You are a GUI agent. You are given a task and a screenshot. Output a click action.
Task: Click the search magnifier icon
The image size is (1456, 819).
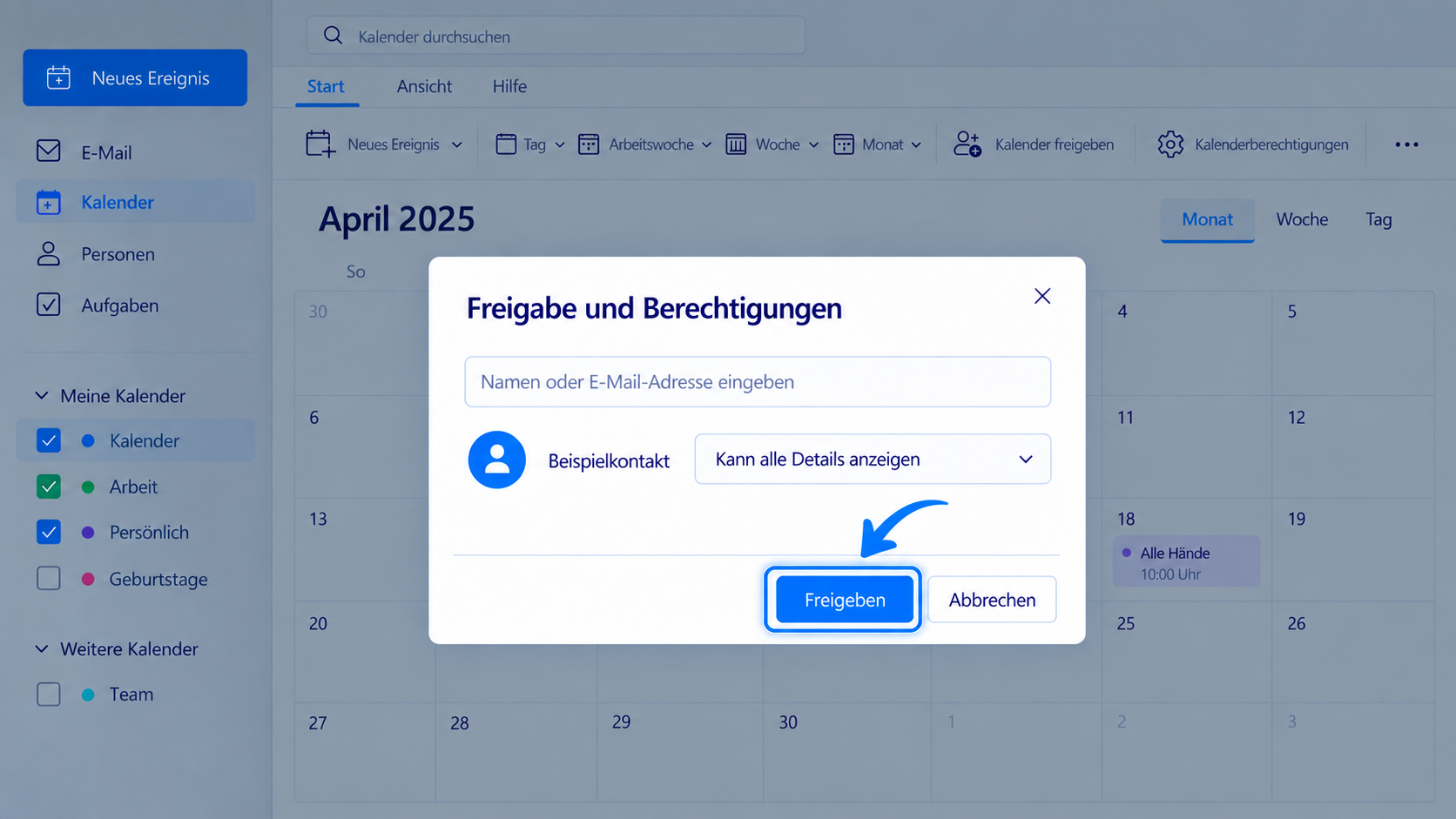(333, 36)
